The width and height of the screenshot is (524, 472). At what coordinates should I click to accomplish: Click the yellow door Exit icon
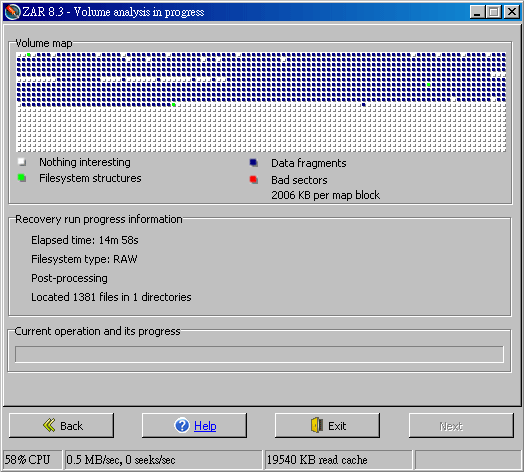[x=317, y=425]
